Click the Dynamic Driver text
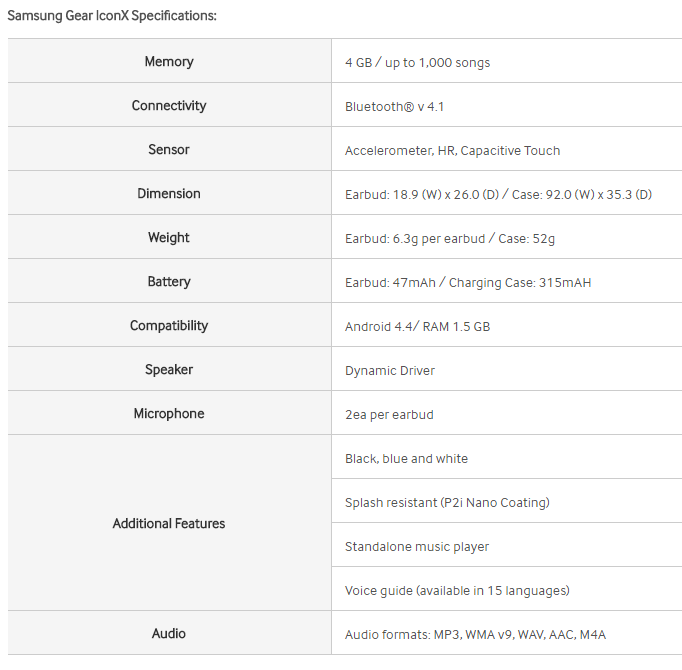Image resolution: width=682 pixels, height=670 pixels. (390, 371)
